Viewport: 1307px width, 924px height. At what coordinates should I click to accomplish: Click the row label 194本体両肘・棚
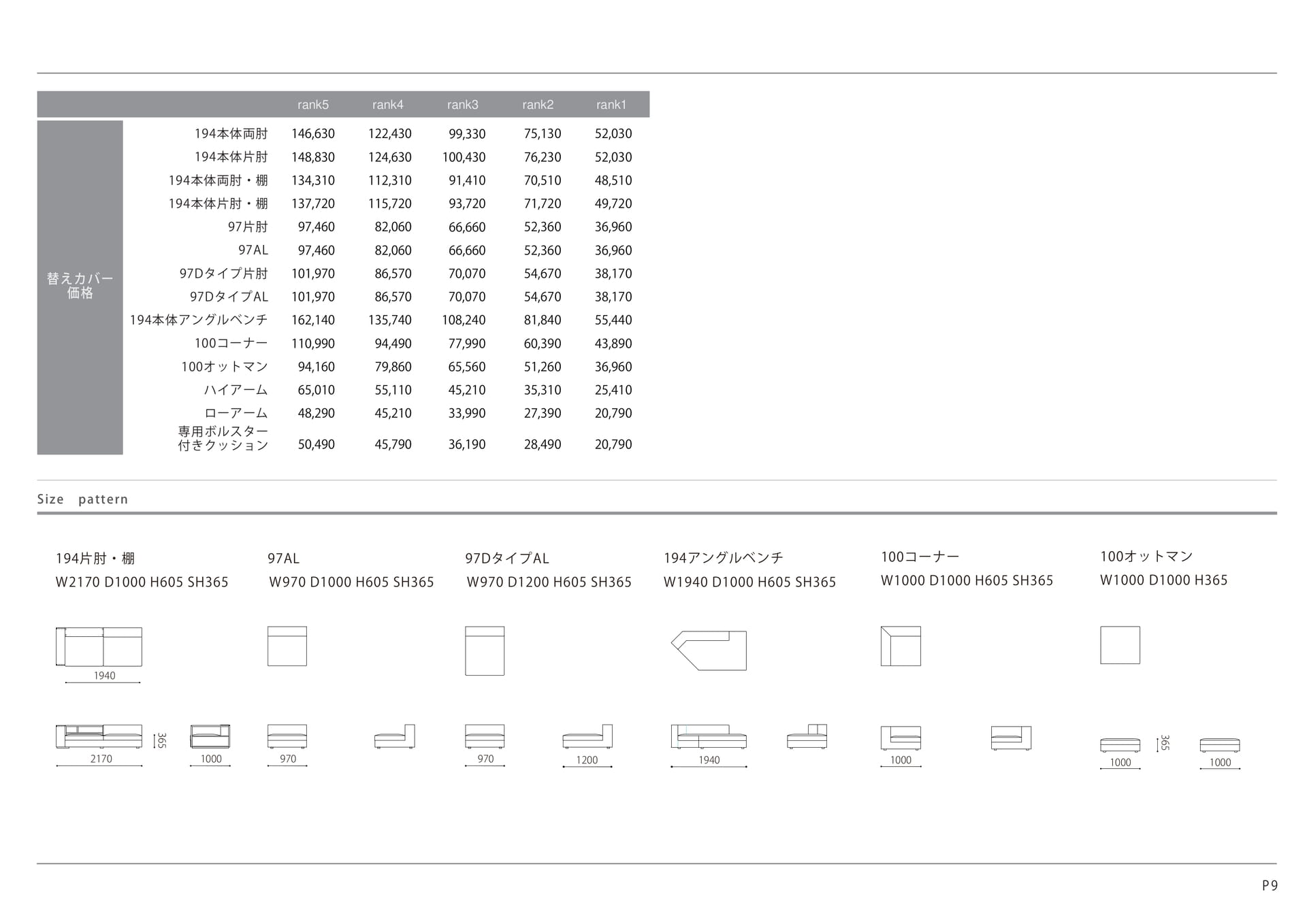[x=218, y=180]
